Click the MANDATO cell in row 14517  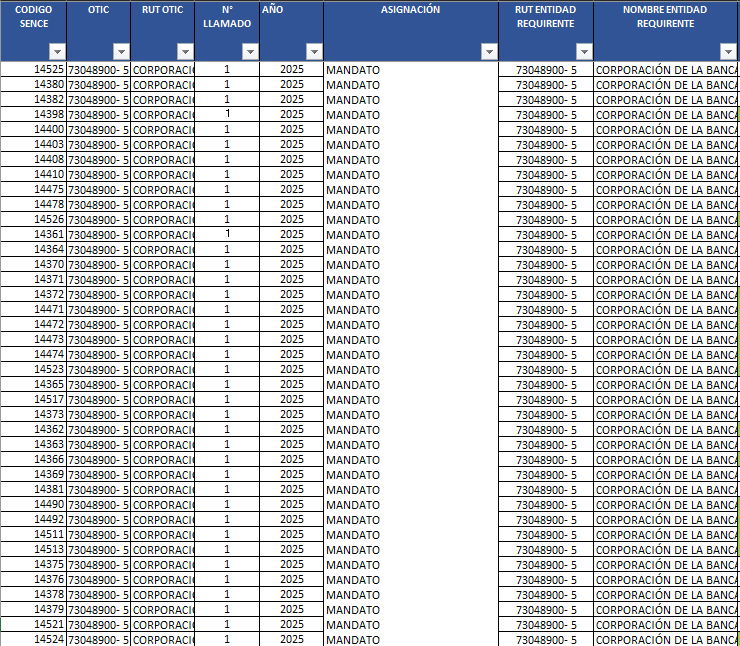click(410, 400)
